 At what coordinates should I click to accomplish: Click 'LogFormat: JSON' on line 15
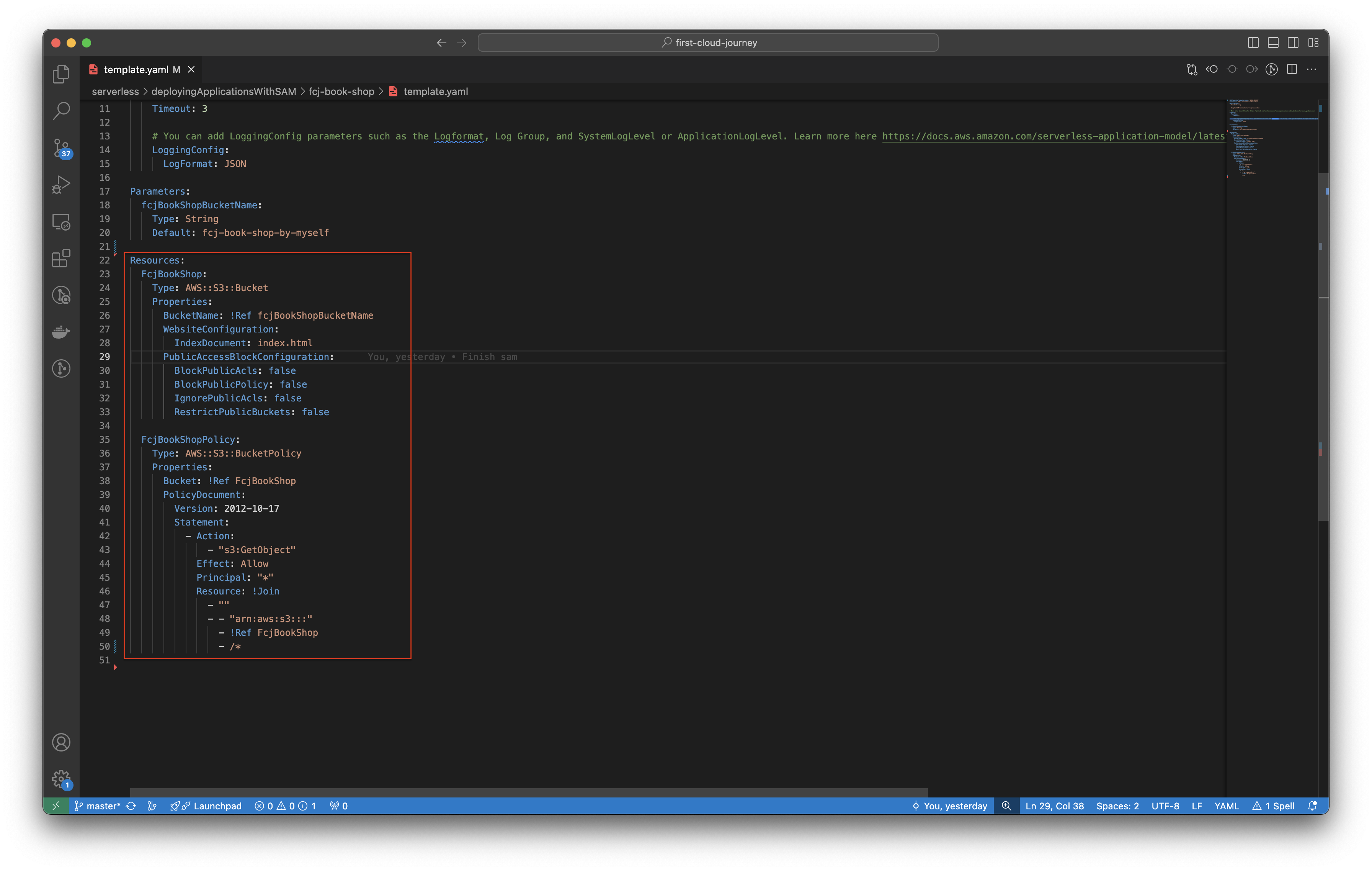click(x=204, y=164)
